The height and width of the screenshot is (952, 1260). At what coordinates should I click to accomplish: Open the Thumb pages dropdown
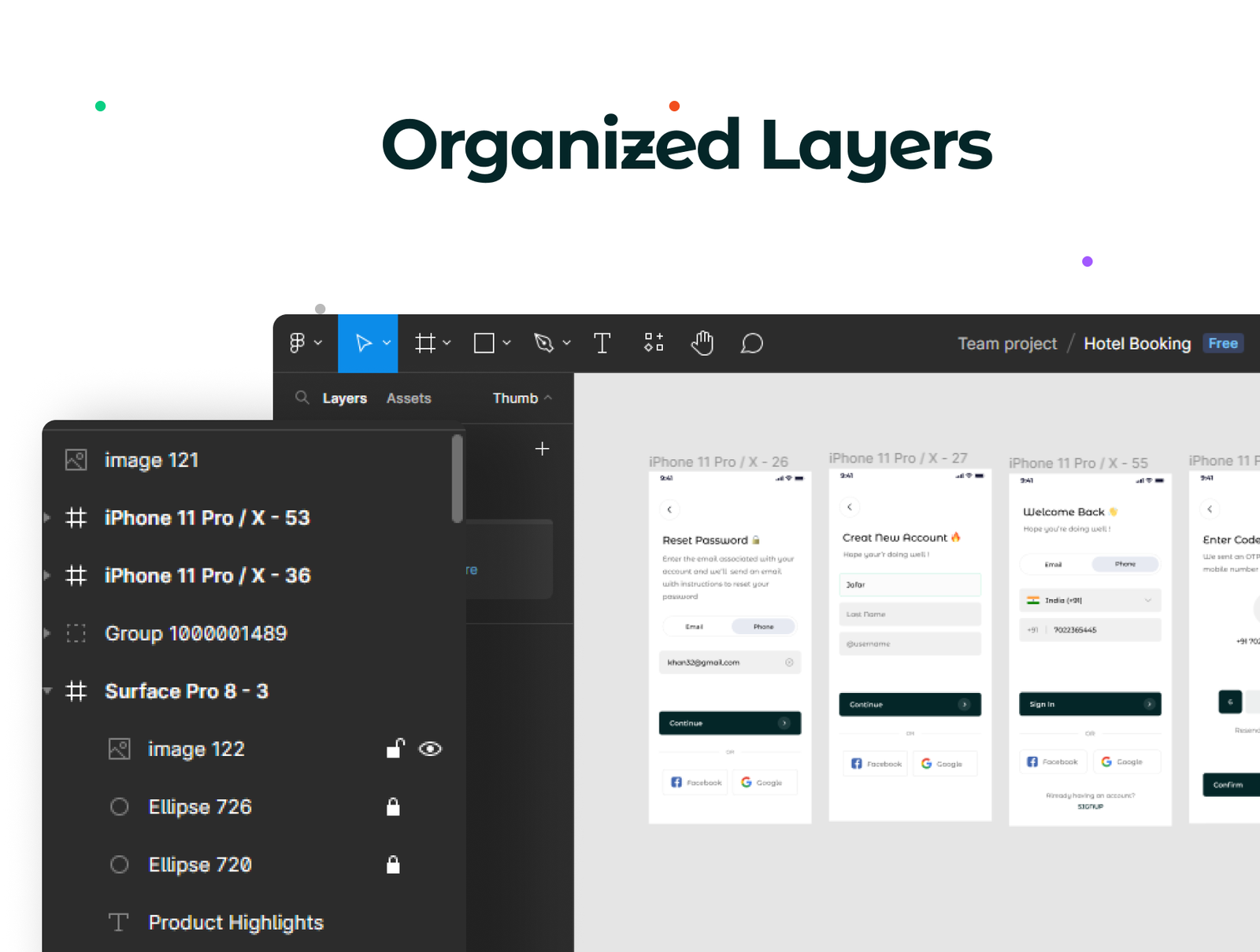[x=522, y=398]
